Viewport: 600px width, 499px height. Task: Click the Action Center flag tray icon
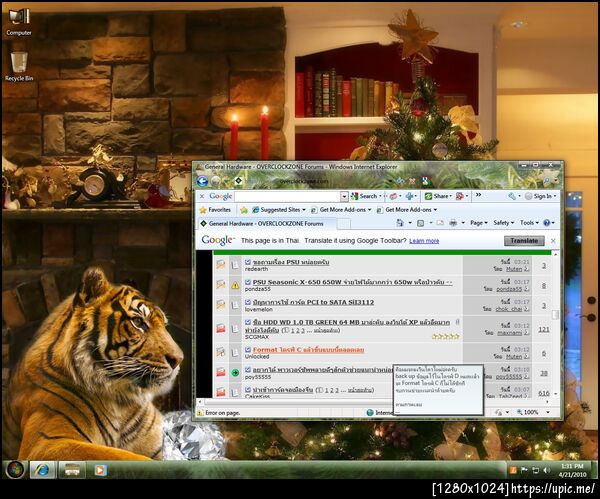pyautogui.click(x=524, y=470)
